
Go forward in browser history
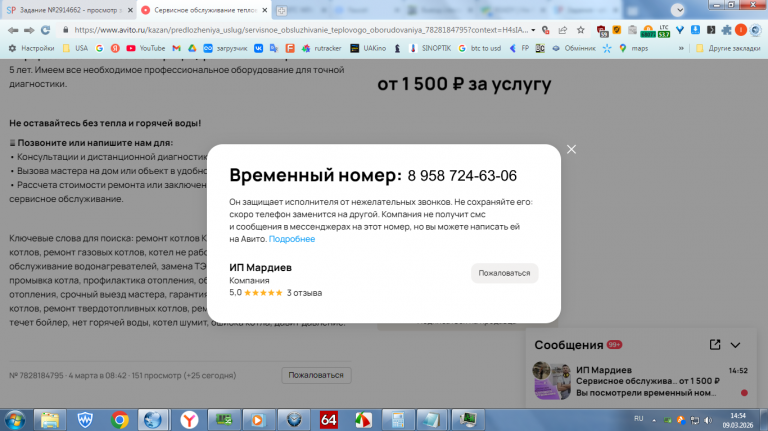[x=29, y=30]
